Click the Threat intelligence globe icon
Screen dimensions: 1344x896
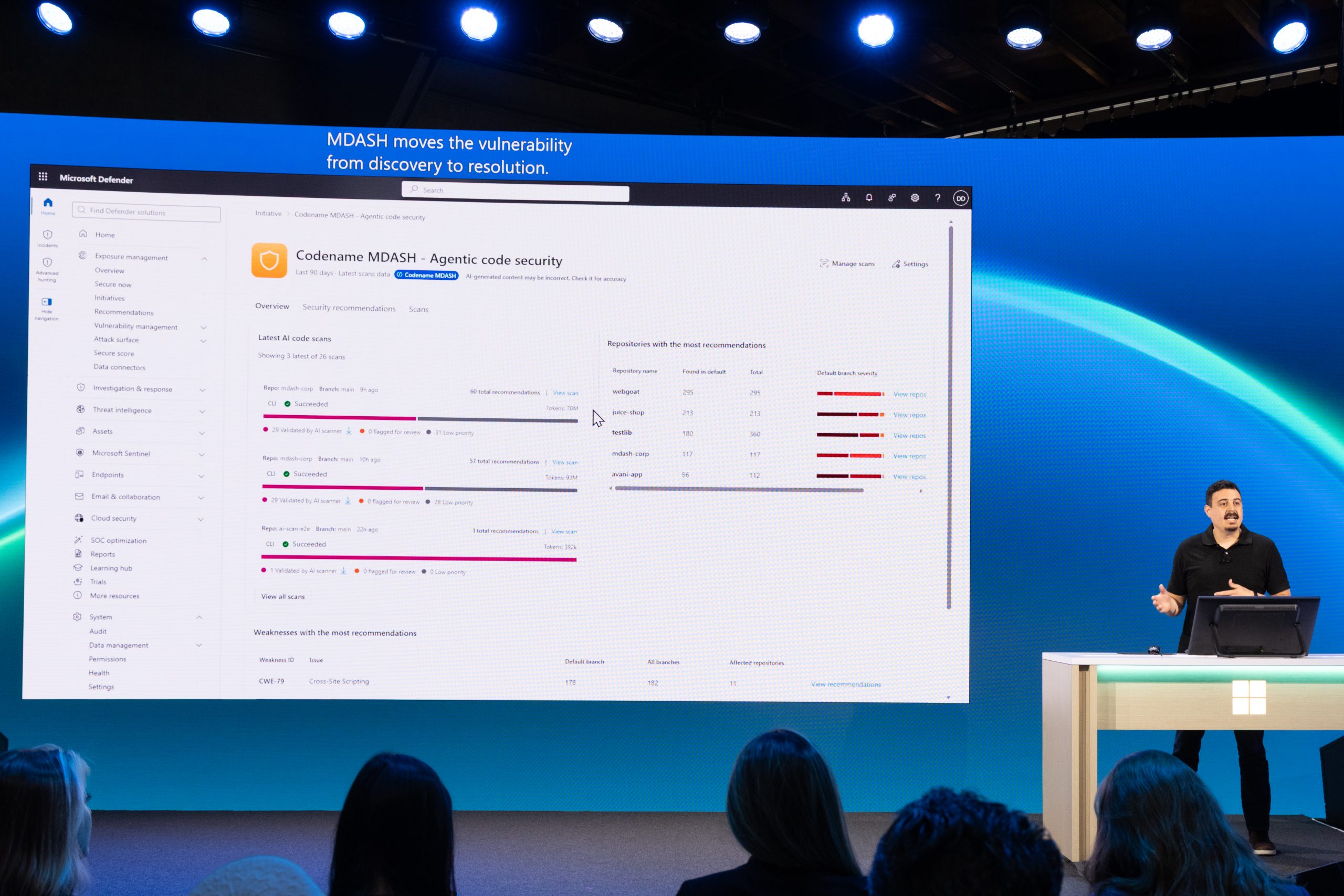pyautogui.click(x=80, y=409)
